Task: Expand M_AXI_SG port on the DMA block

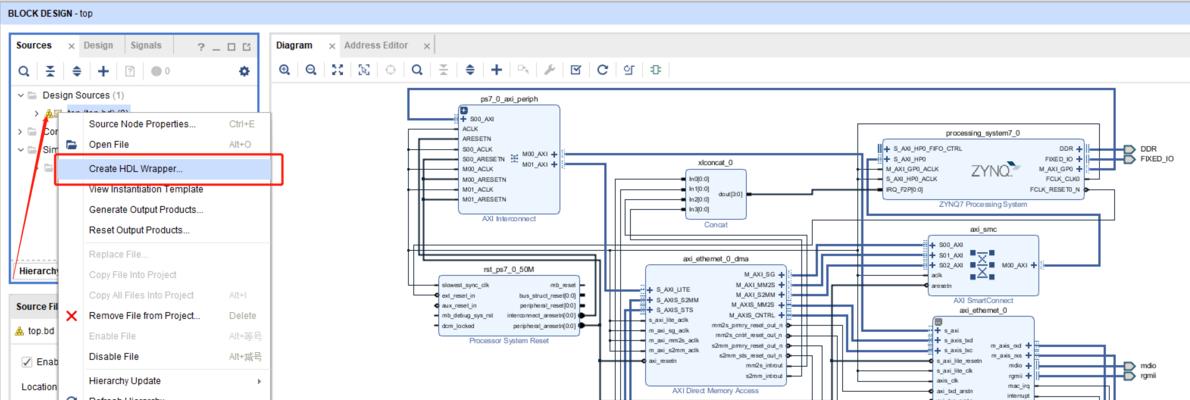Action: (781, 275)
